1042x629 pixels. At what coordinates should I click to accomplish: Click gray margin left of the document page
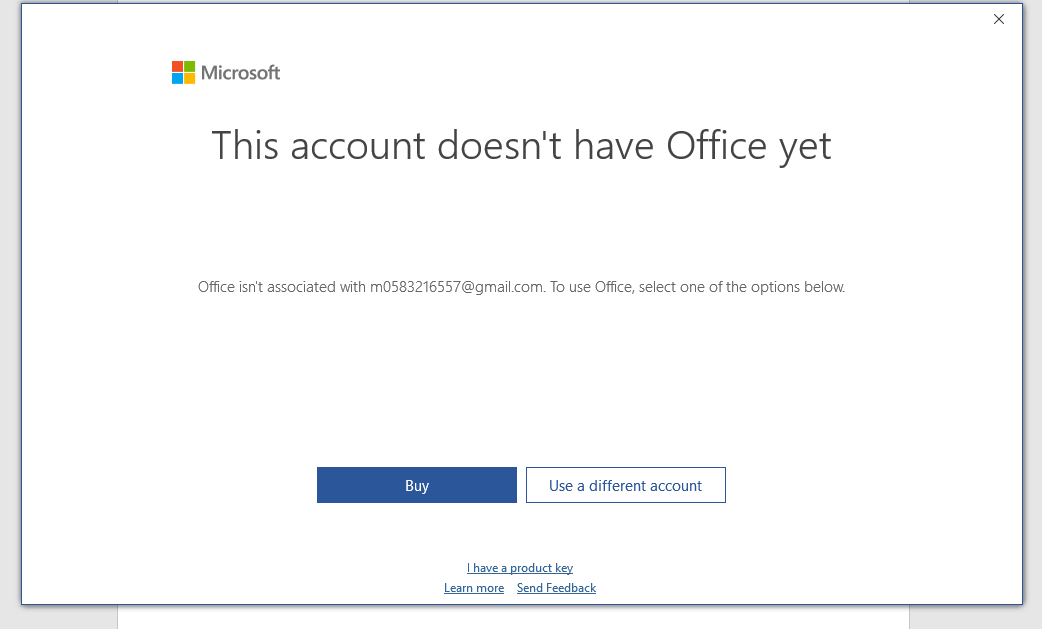click(60, 618)
